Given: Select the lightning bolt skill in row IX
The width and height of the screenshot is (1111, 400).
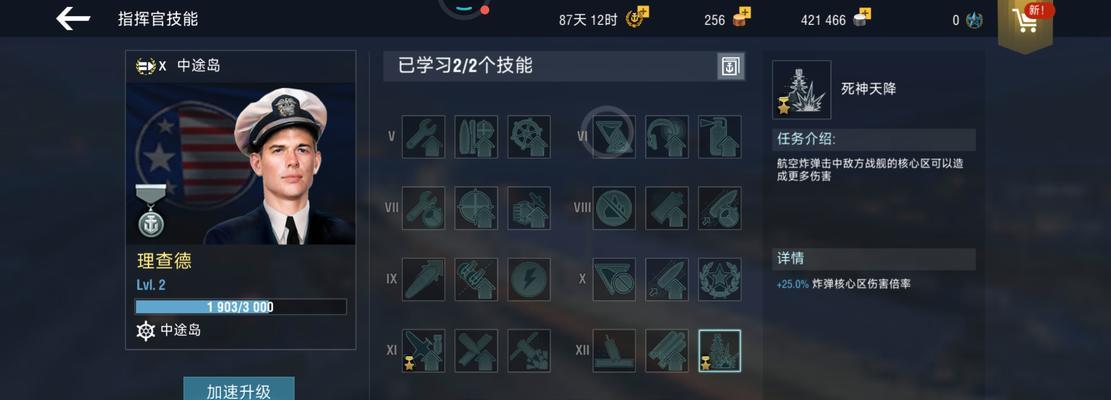Looking at the screenshot, I should [x=529, y=279].
